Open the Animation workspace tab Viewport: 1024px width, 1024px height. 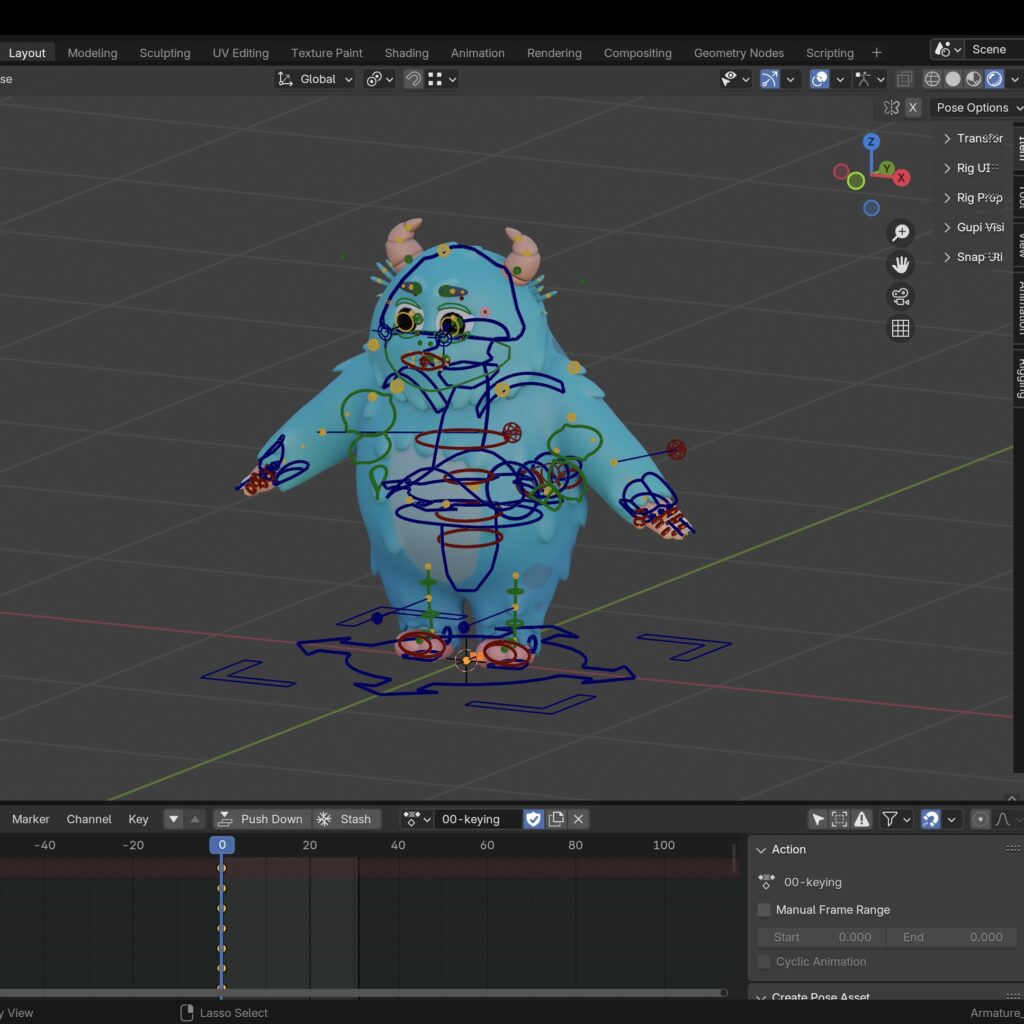477,53
